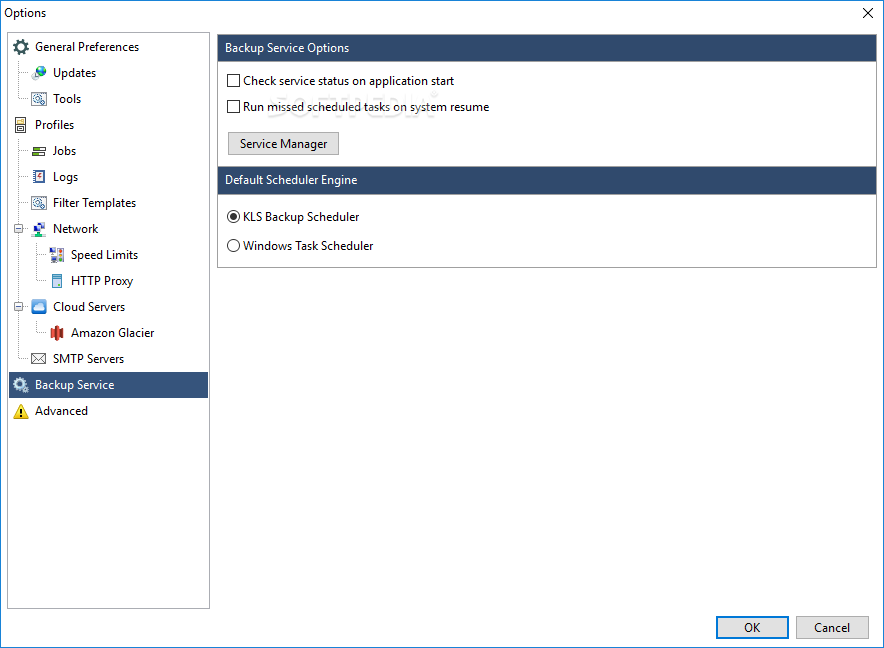
Task: Open the Updates settings page
Action: click(74, 73)
